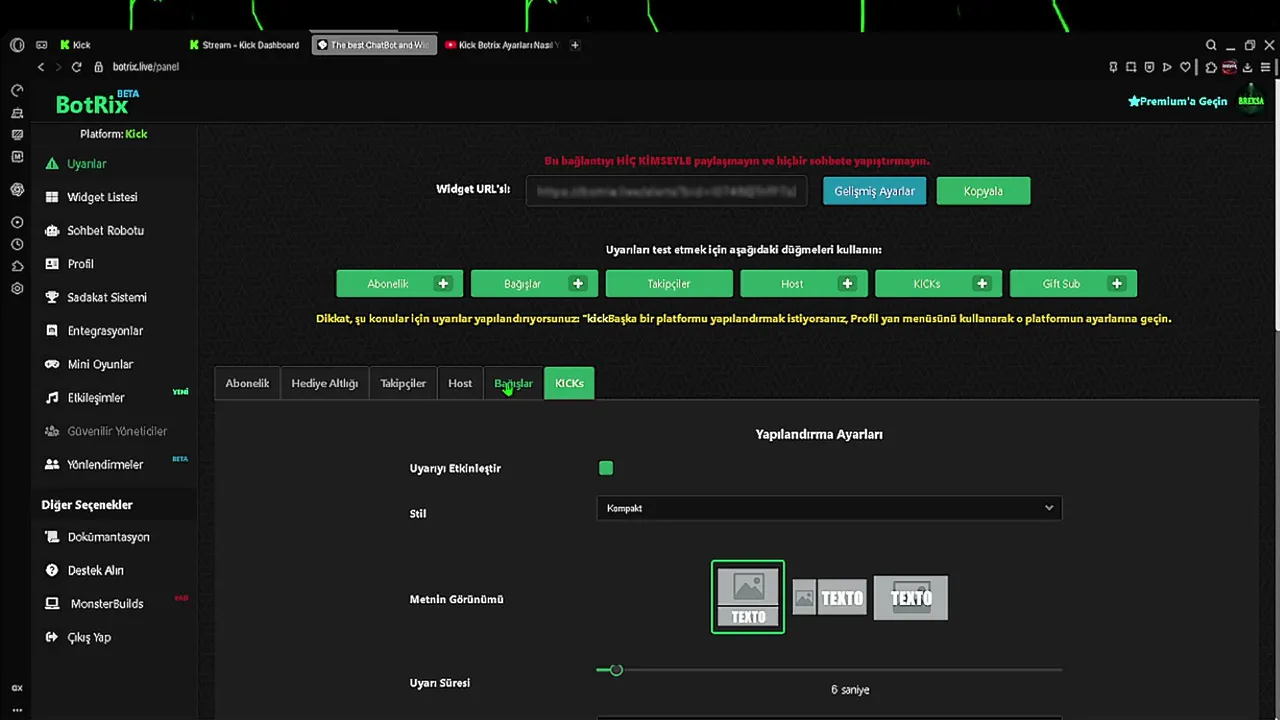Select the image-beside-text layout thumbnail
The height and width of the screenshot is (720, 1280).
point(829,598)
